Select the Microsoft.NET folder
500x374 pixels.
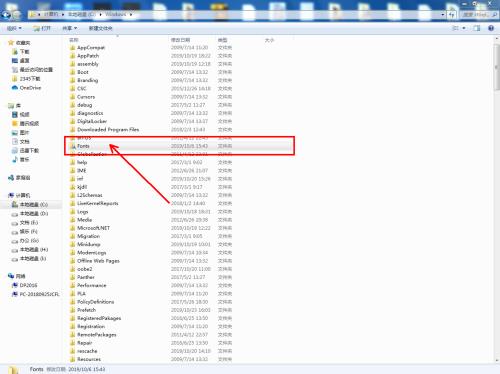pyautogui.click(x=90, y=228)
